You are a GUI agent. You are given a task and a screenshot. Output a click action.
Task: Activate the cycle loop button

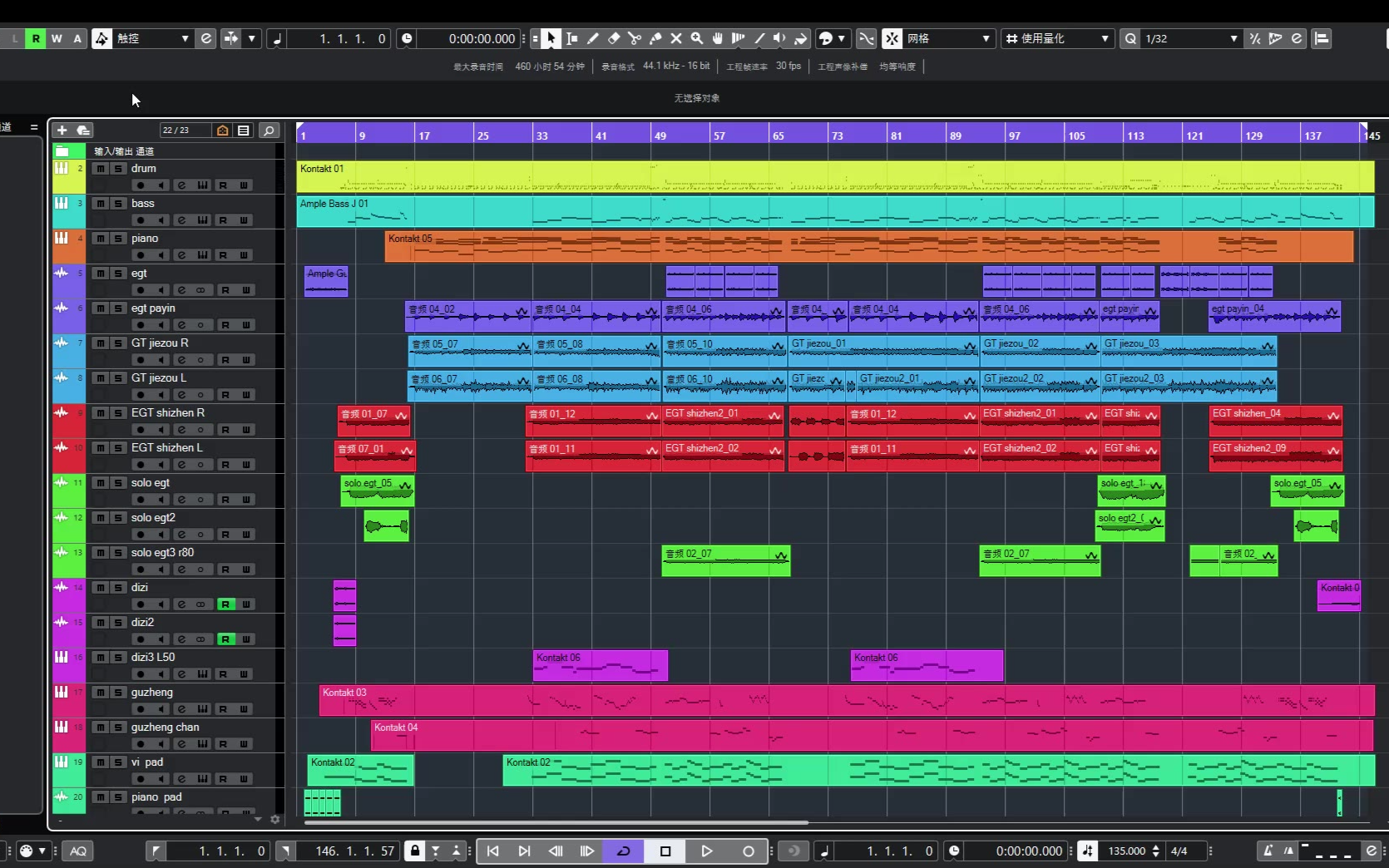tap(623, 851)
